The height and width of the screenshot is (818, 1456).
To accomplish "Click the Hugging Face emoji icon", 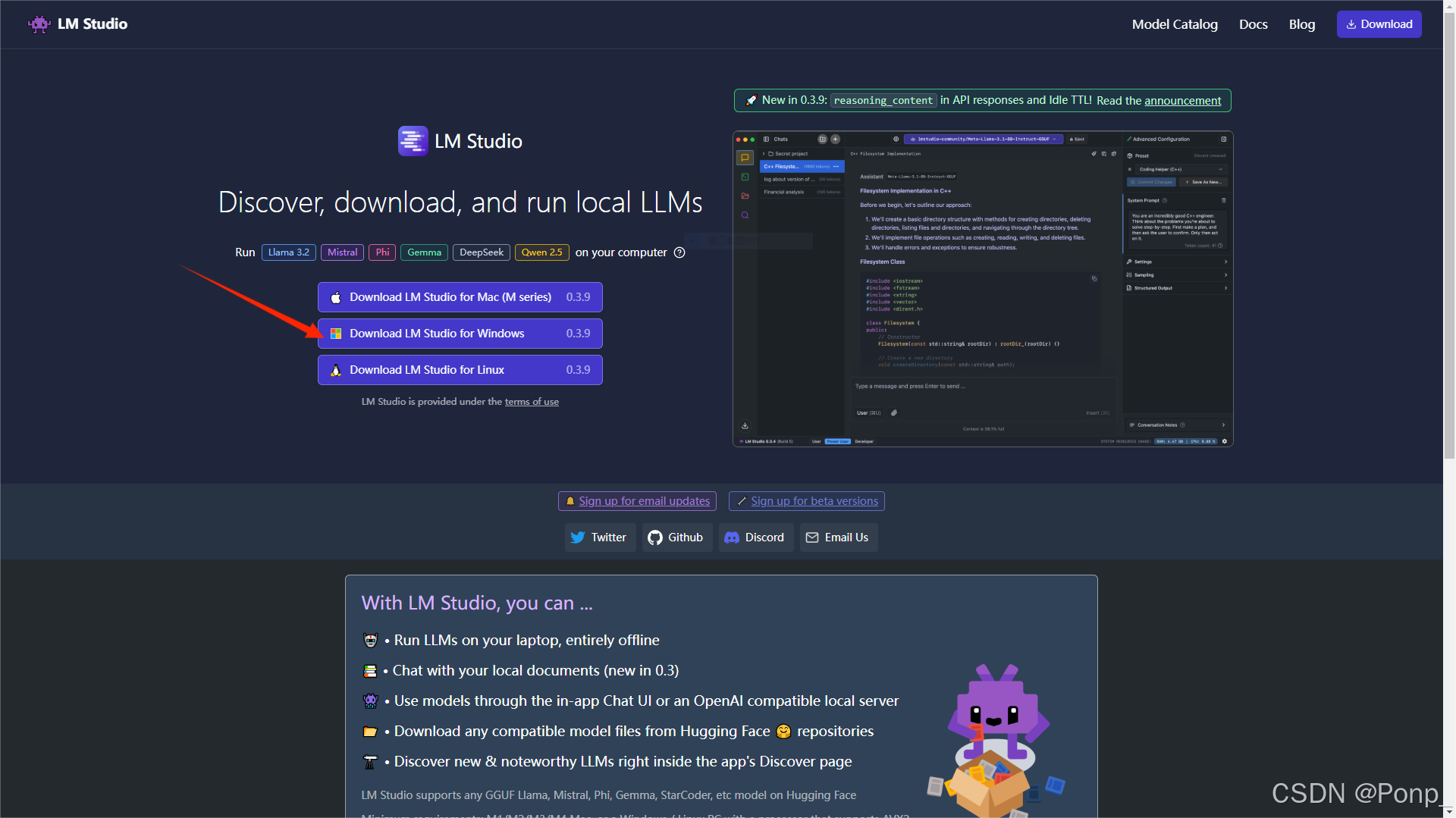I will click(x=783, y=732).
